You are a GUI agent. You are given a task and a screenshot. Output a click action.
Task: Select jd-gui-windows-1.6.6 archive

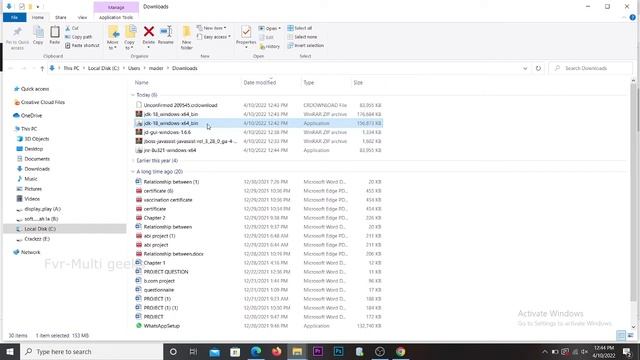(x=258, y=132)
